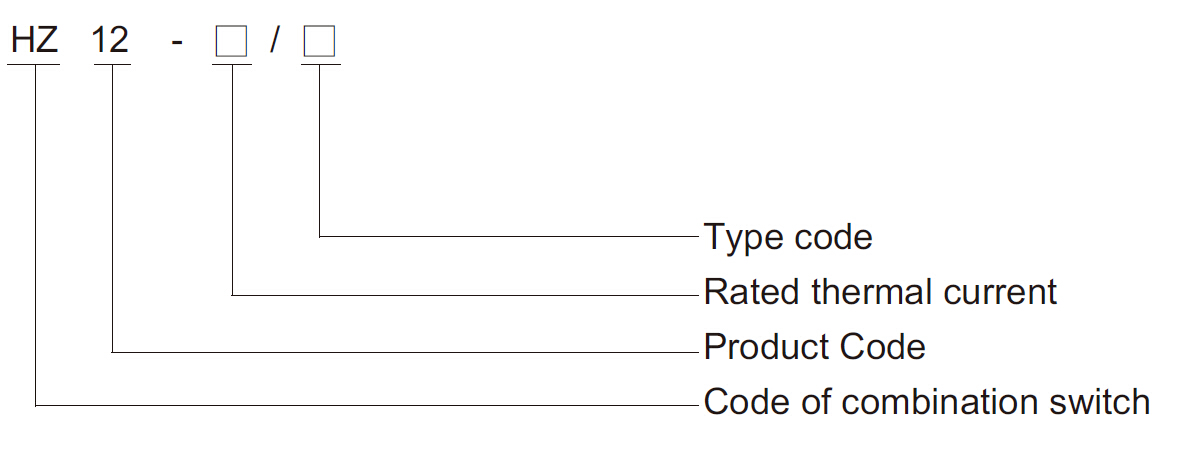
Task: Select the underline below the first empty box
Action: (231, 65)
